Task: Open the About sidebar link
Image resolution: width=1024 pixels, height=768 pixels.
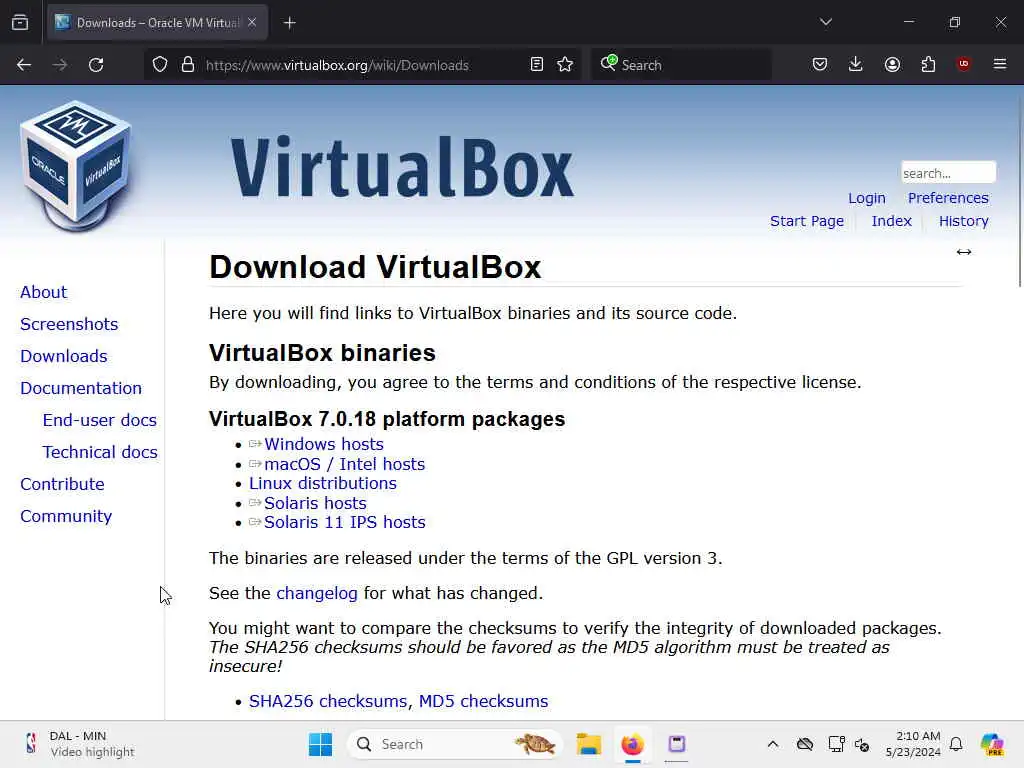Action: click(43, 292)
